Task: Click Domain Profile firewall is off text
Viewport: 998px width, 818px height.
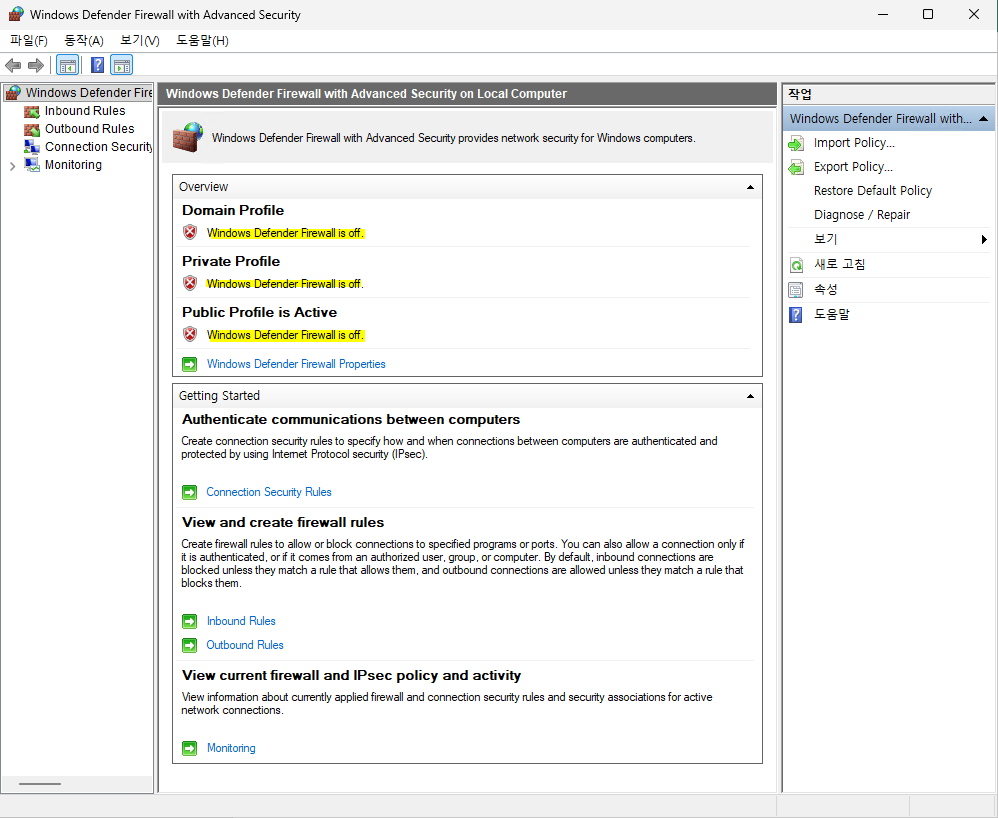Action: pyautogui.click(x=285, y=233)
